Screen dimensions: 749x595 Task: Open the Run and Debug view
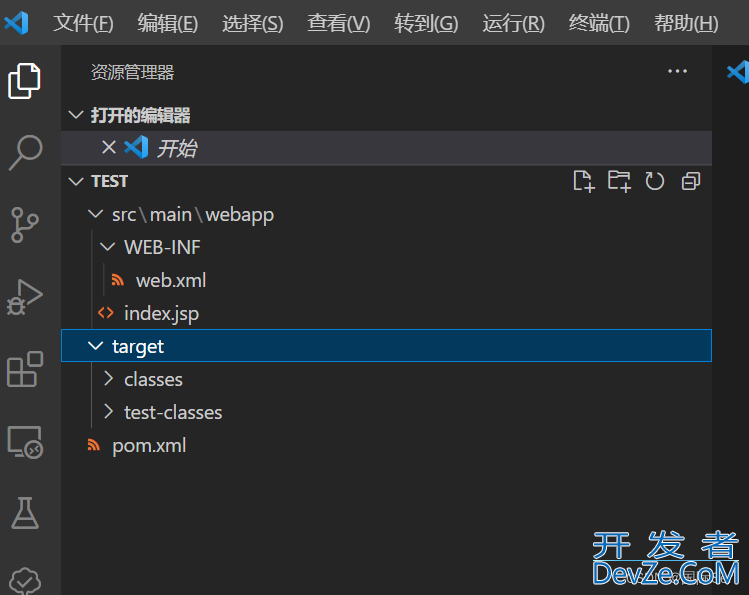24,297
